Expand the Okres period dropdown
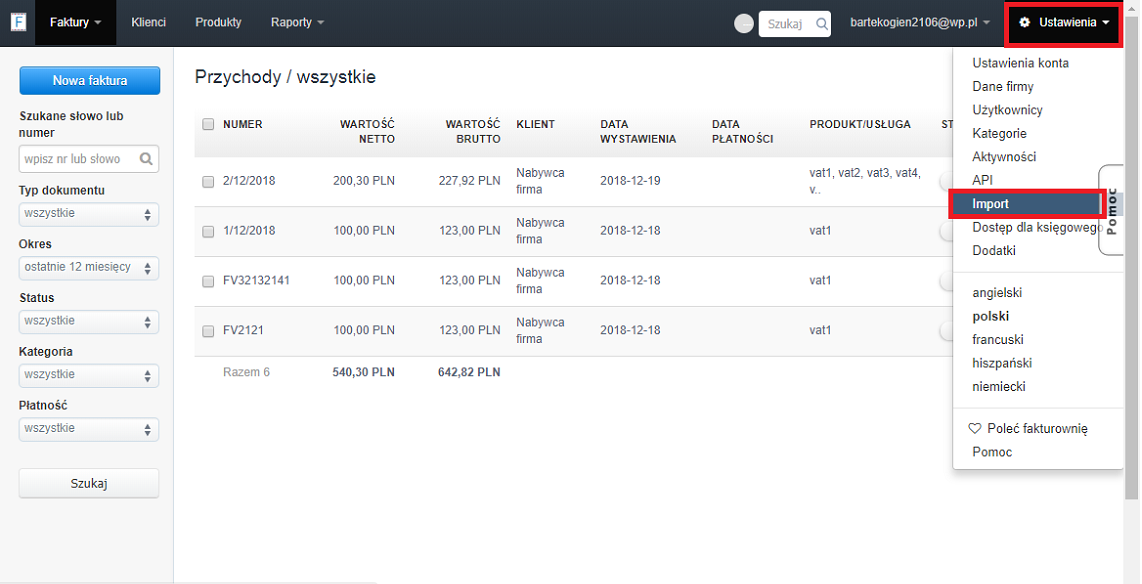Screen dimensions: 1142x584 (x=89, y=268)
